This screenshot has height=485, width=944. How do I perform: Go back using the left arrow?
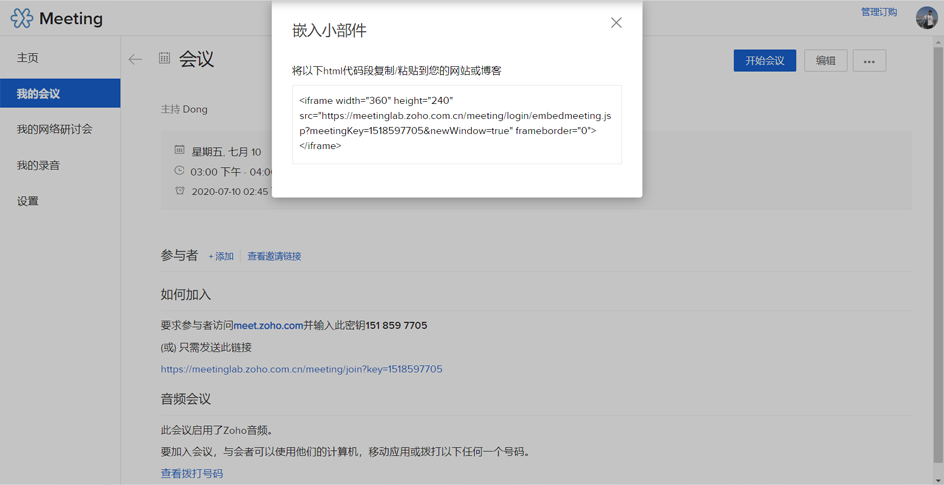tap(135, 60)
